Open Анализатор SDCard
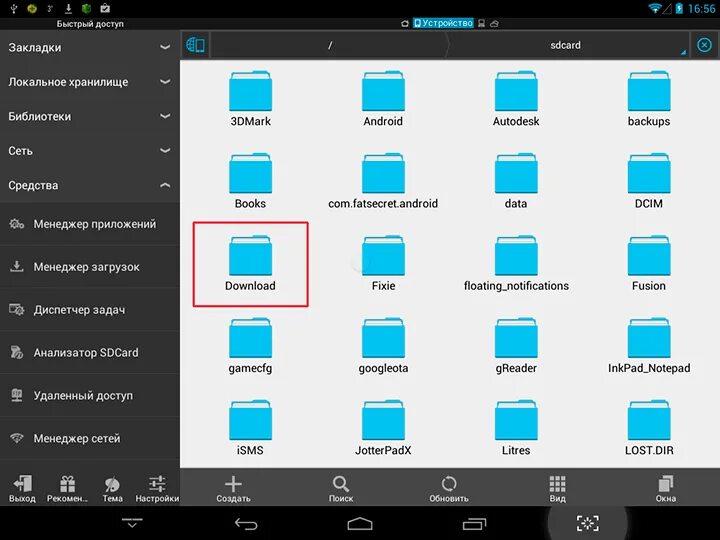The height and width of the screenshot is (540, 720). (x=90, y=353)
